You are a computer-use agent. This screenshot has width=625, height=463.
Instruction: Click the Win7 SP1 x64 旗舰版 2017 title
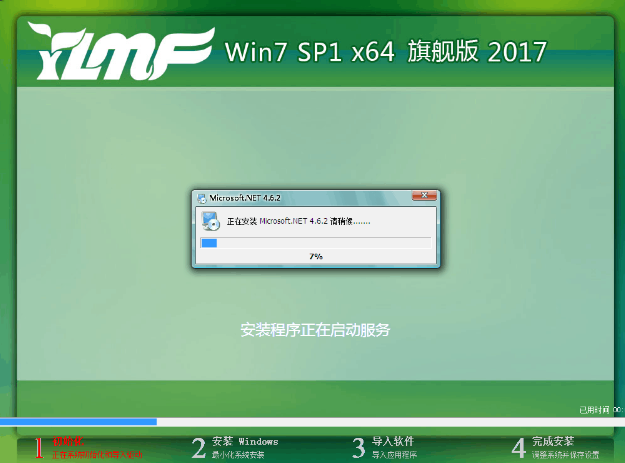point(386,51)
